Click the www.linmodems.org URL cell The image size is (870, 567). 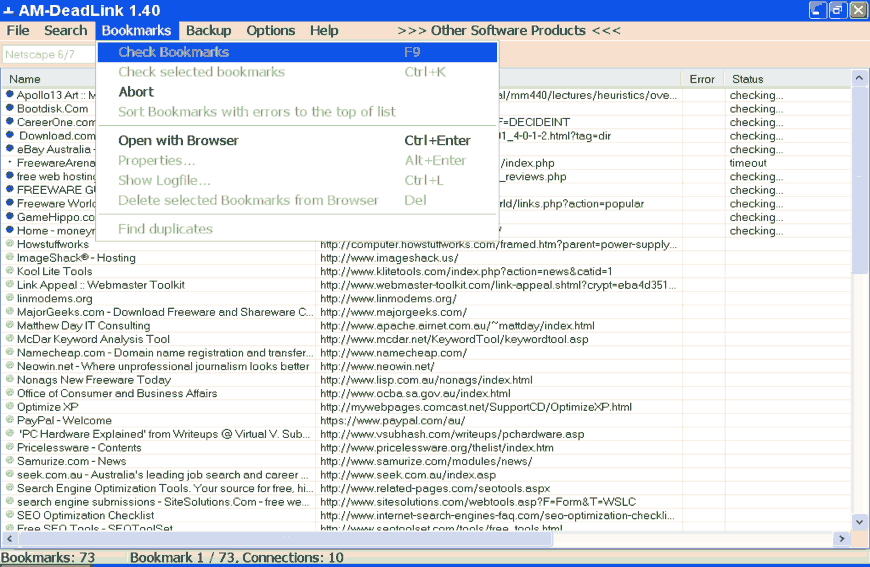(388, 298)
